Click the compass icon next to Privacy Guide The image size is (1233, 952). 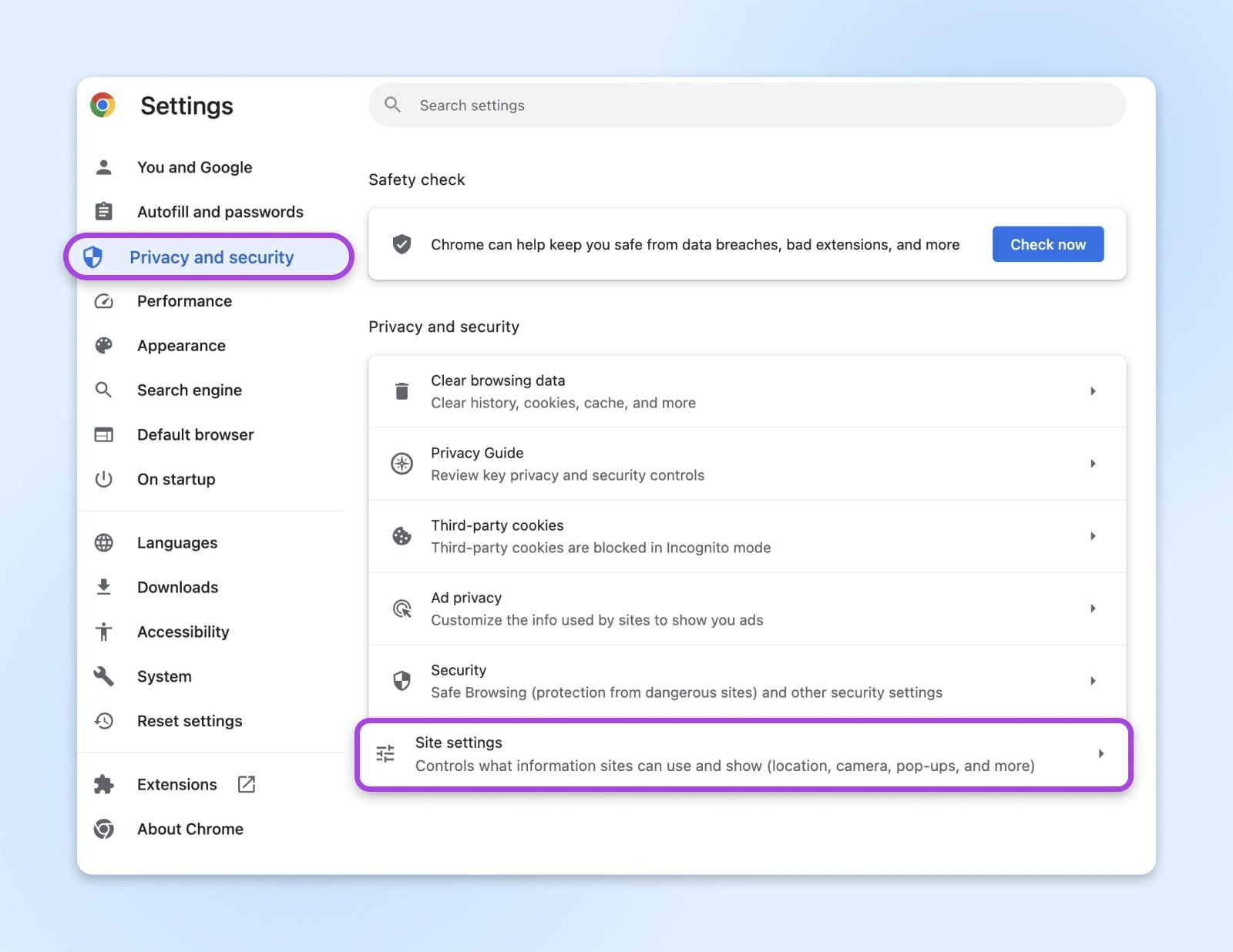click(401, 464)
